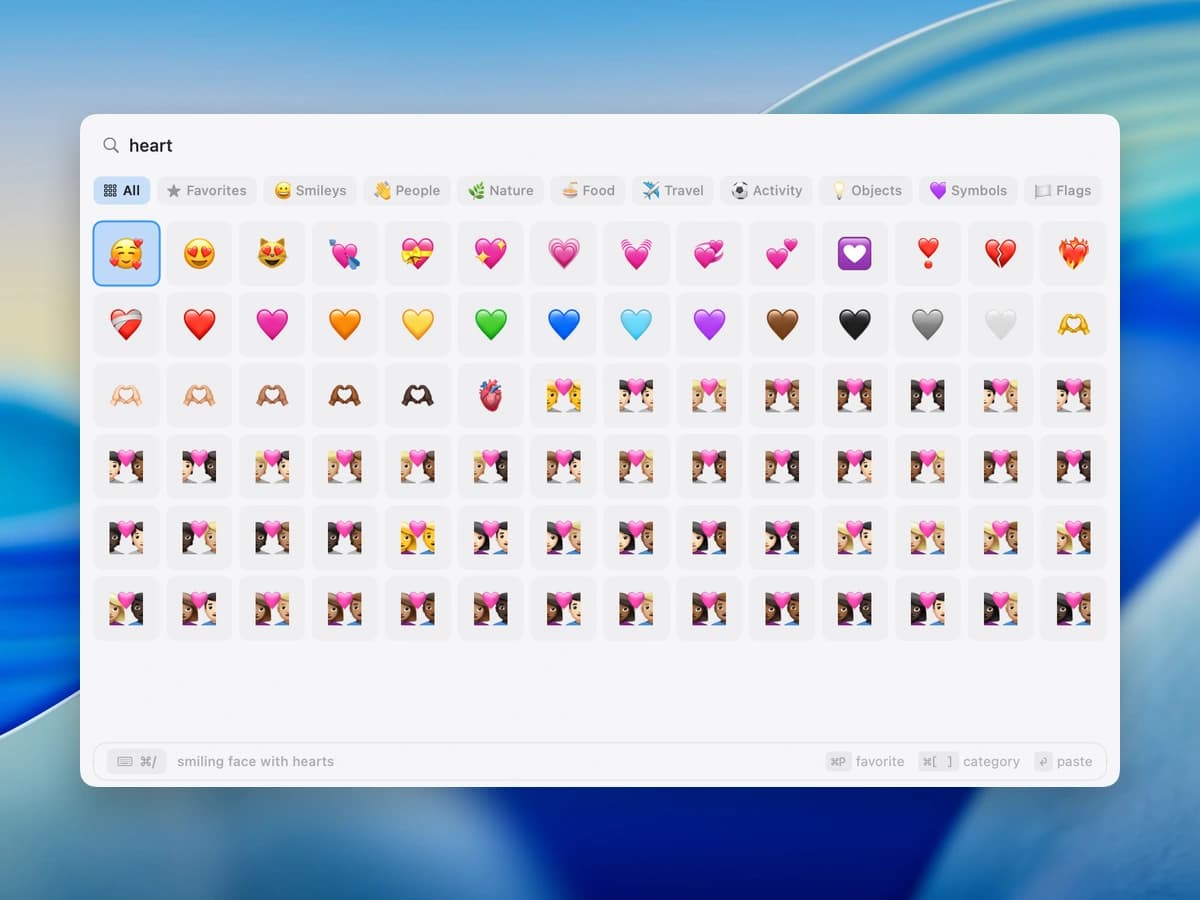Open the Smileys category tab
The width and height of the screenshot is (1200, 900).
310,190
